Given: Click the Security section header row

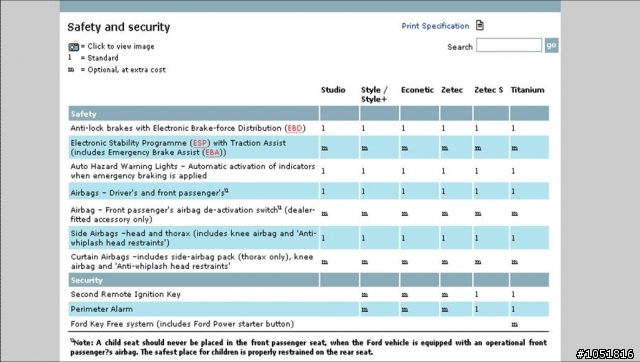Looking at the screenshot, I should (309, 280).
